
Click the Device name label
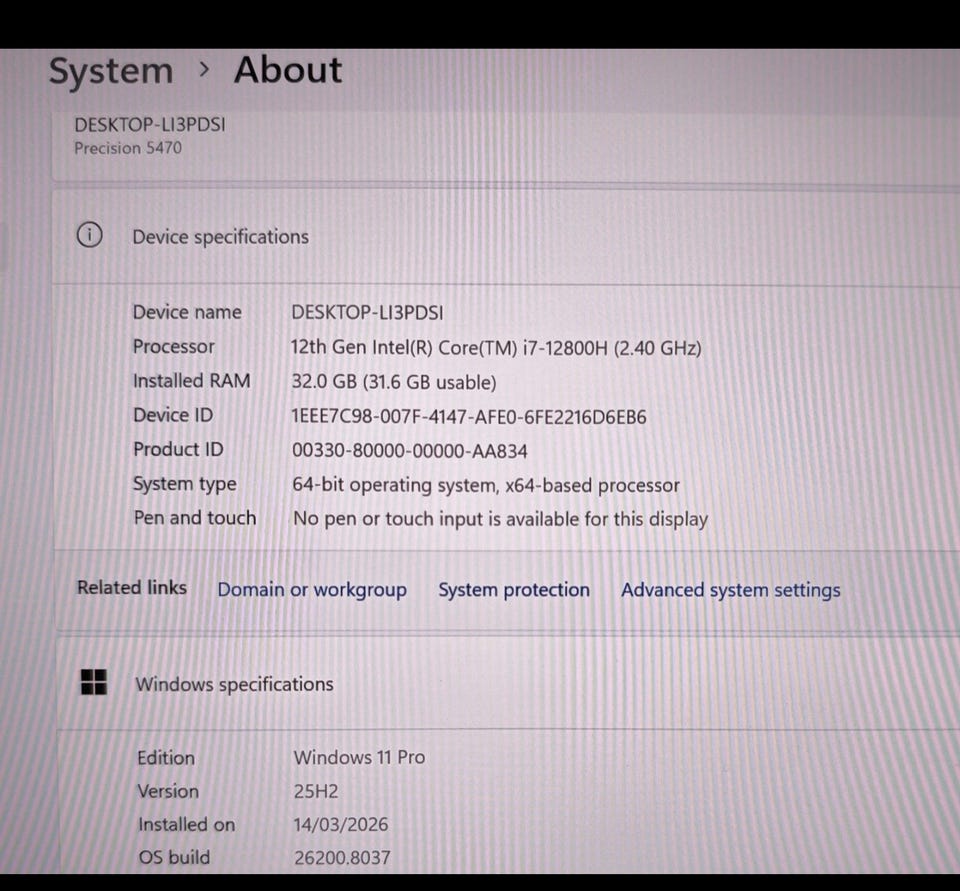187,312
